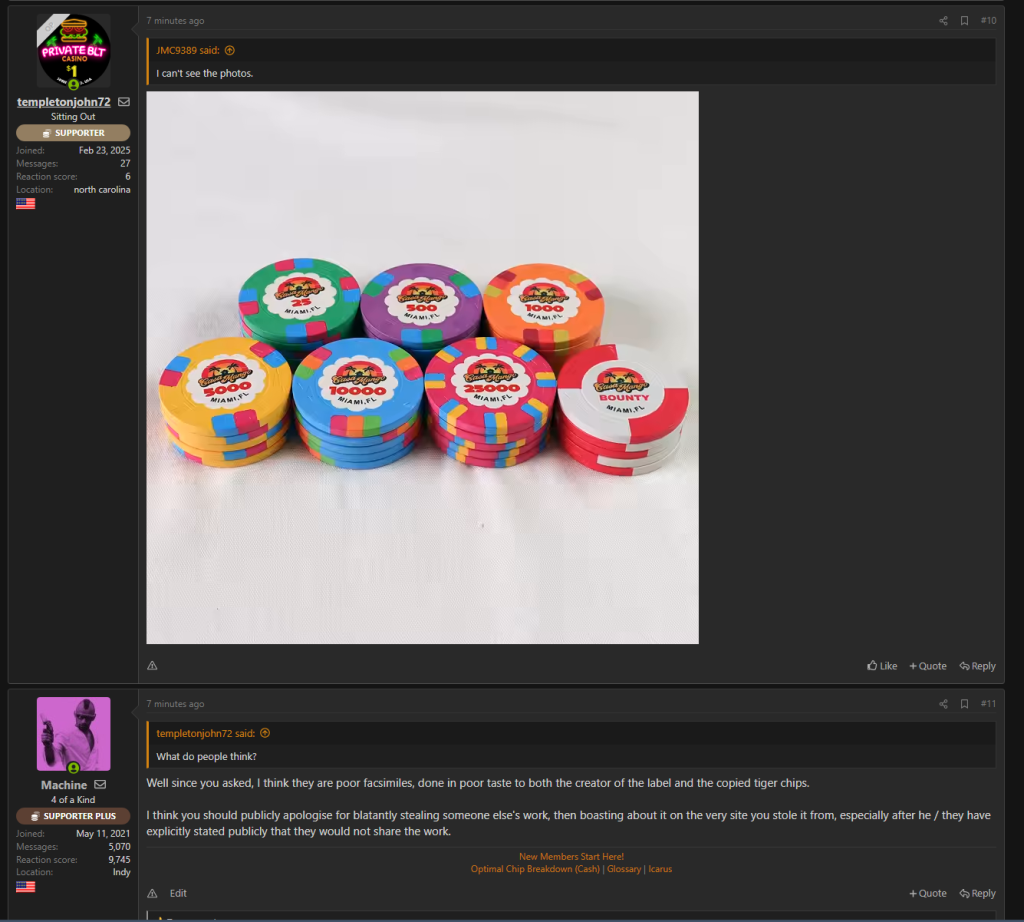Image resolution: width=1024 pixels, height=922 pixels.
Task: Open the poker chips photo
Action: [x=423, y=368]
